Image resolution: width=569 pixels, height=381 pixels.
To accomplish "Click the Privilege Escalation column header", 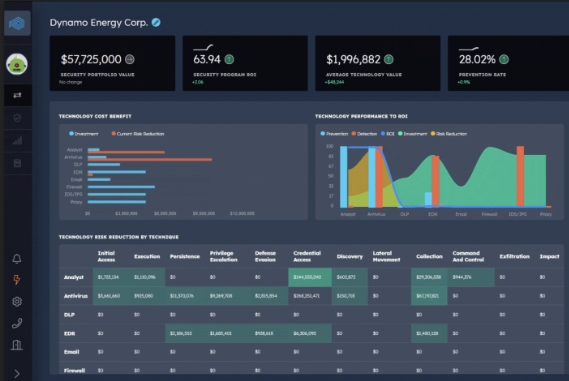I will click(x=224, y=256).
